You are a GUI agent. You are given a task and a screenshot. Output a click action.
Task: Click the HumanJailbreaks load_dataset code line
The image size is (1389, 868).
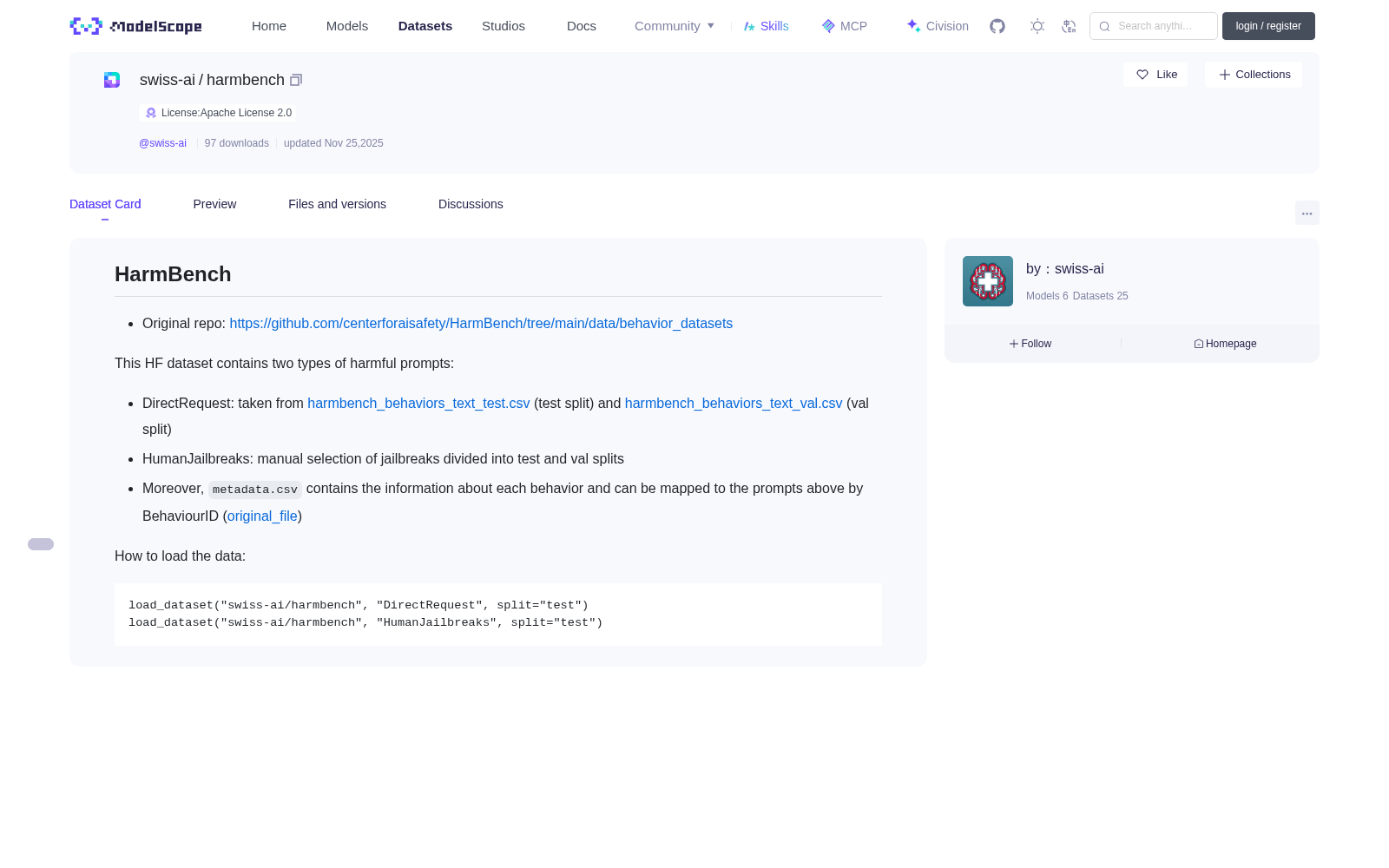click(365, 622)
